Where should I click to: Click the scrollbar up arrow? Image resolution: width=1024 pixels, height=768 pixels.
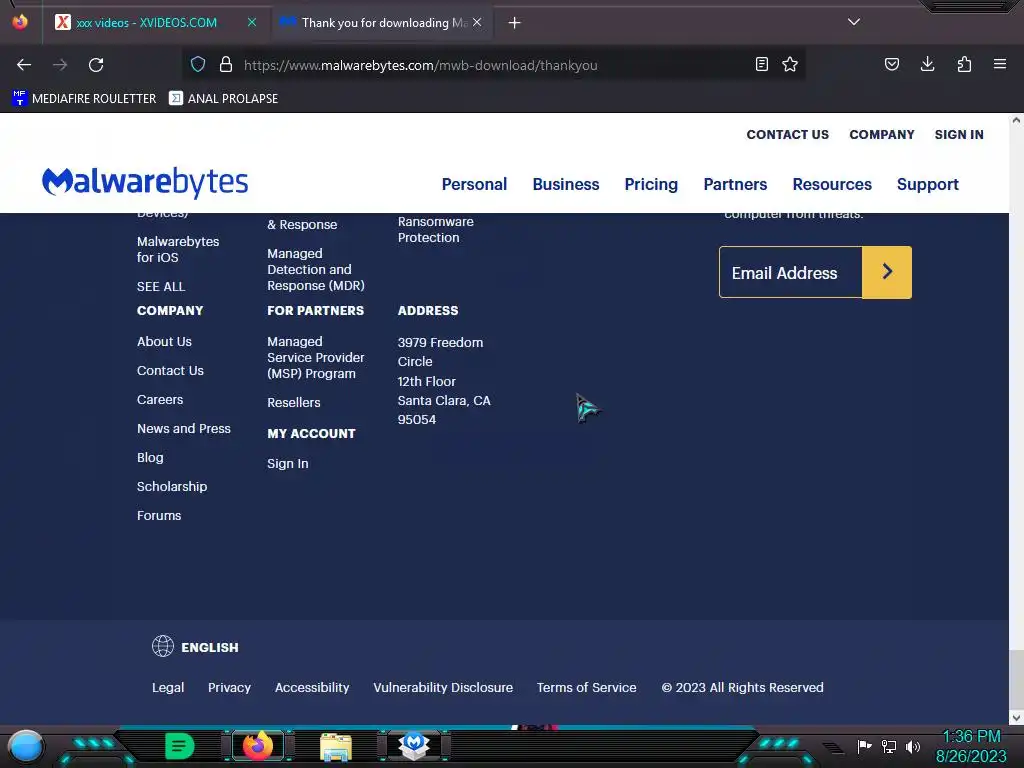pyautogui.click(x=1016, y=120)
